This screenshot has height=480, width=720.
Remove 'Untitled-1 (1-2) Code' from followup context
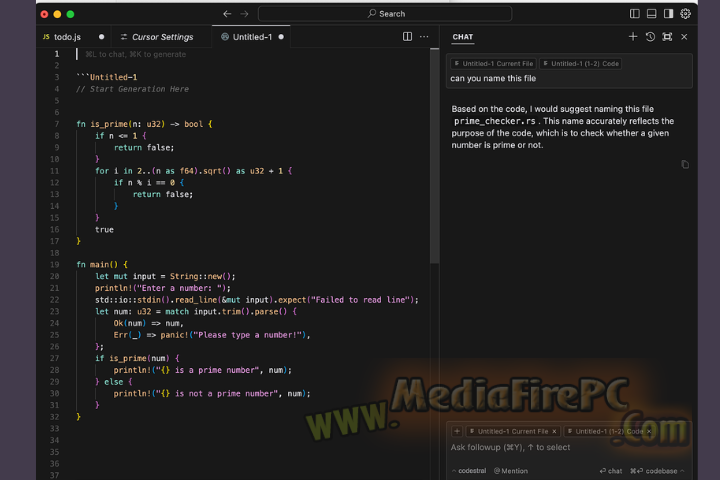coord(649,431)
